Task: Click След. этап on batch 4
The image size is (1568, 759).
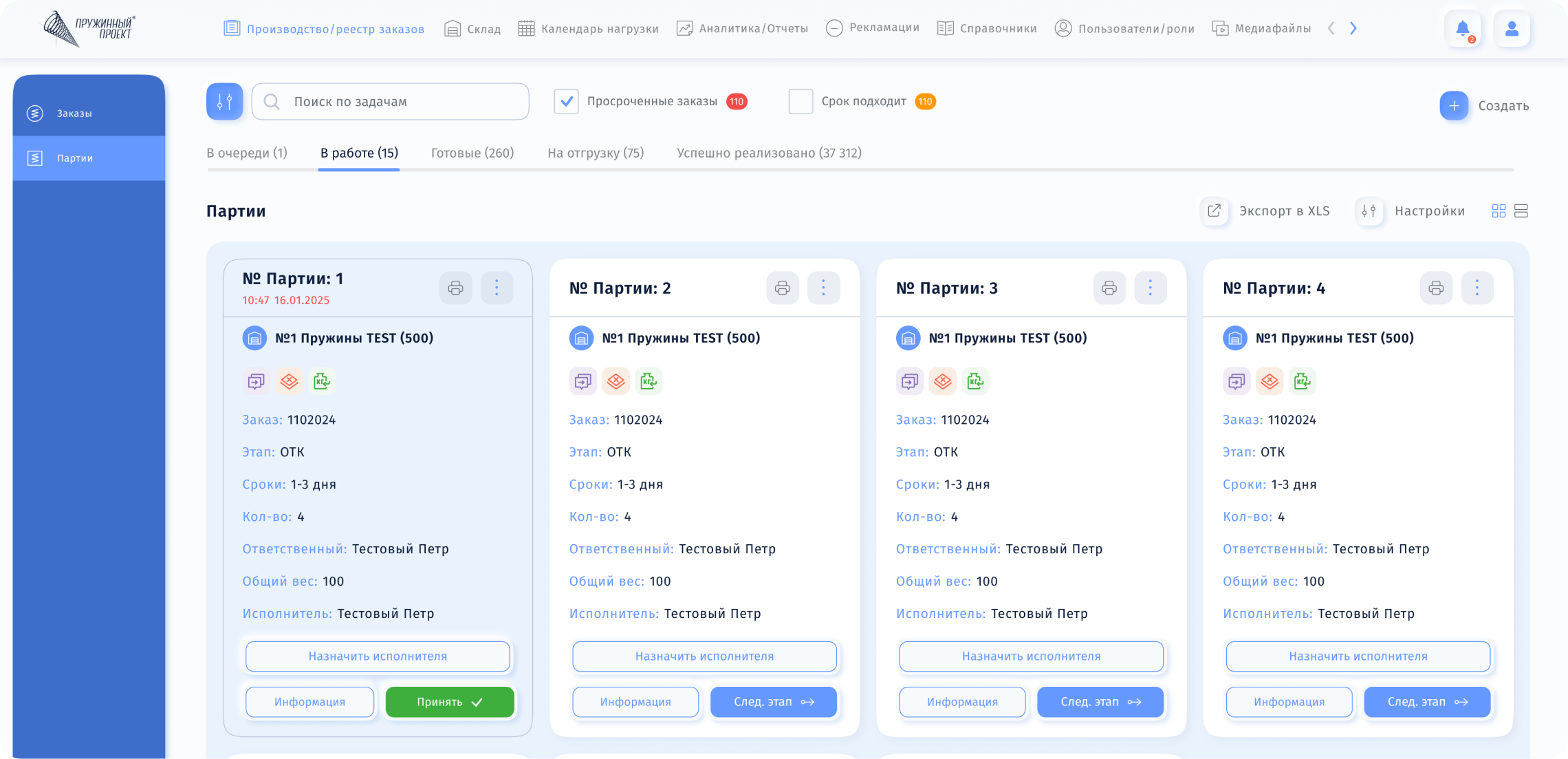Action: point(1427,703)
